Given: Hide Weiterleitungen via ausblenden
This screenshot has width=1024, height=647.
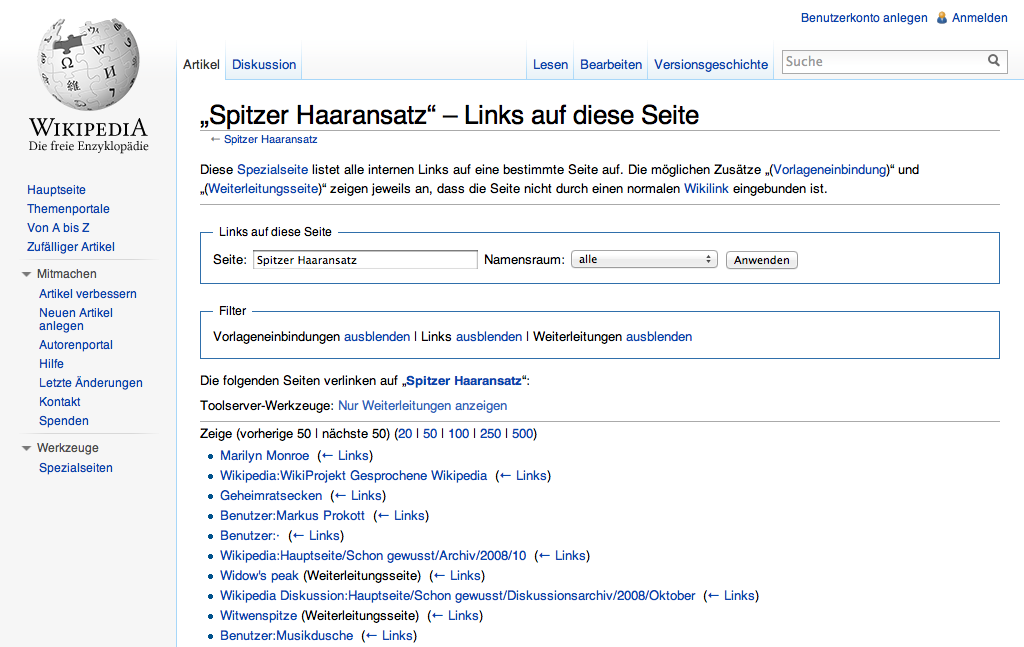Looking at the screenshot, I should pyautogui.click(x=659, y=337).
